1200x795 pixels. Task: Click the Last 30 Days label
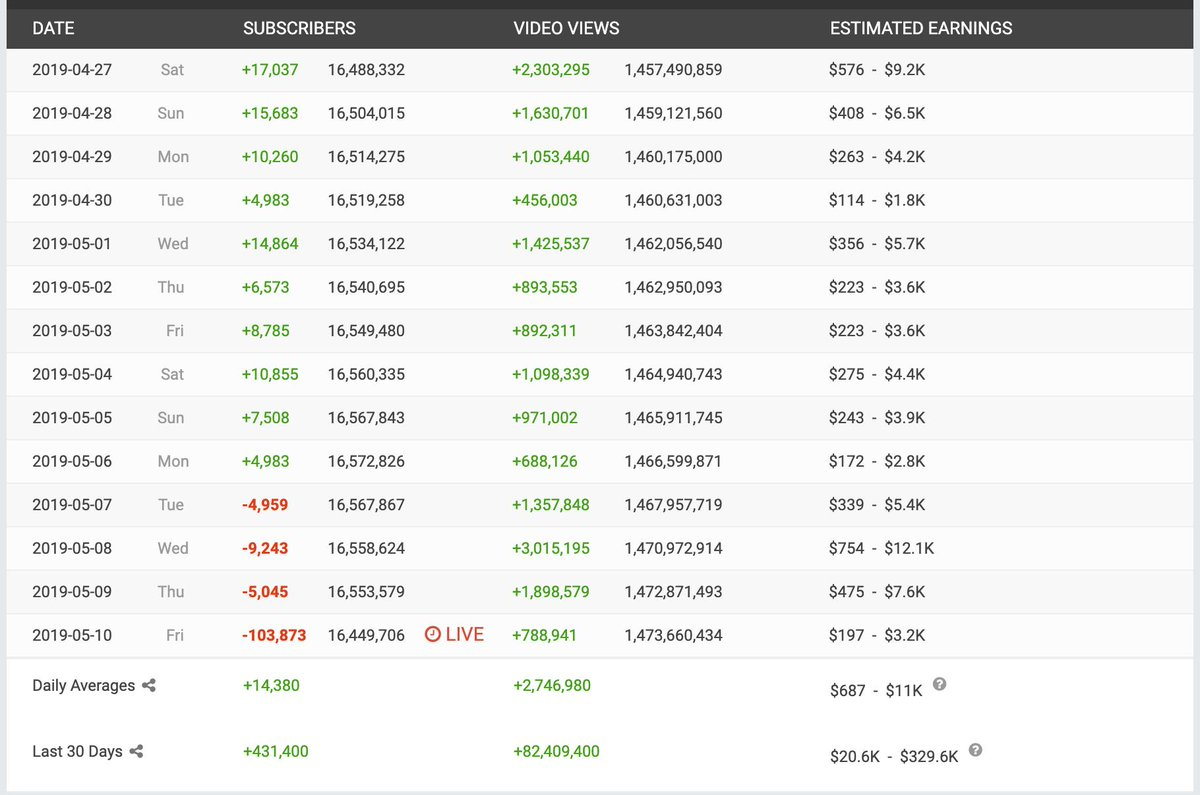(77, 751)
